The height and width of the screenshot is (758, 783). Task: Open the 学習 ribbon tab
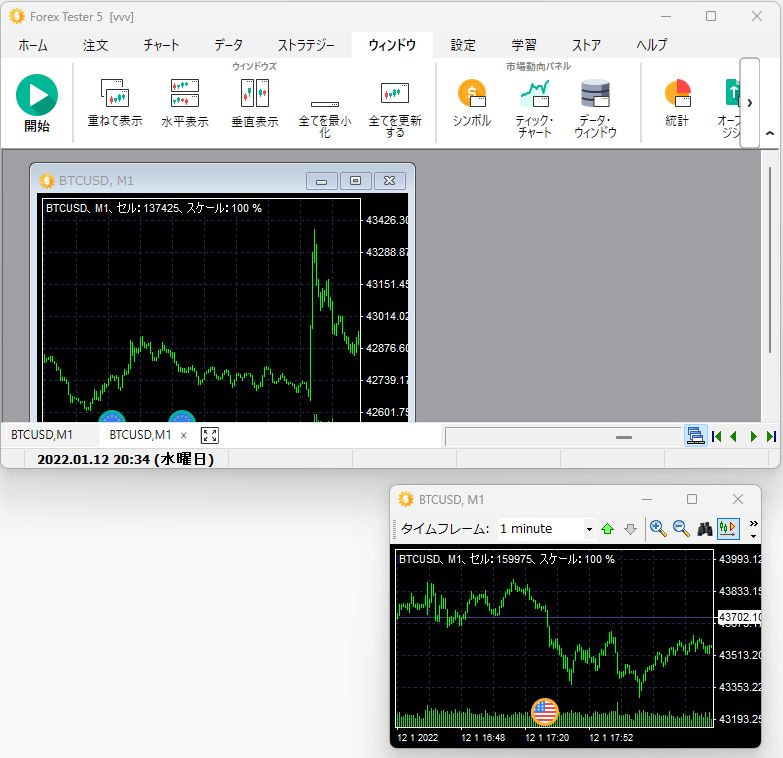click(524, 45)
